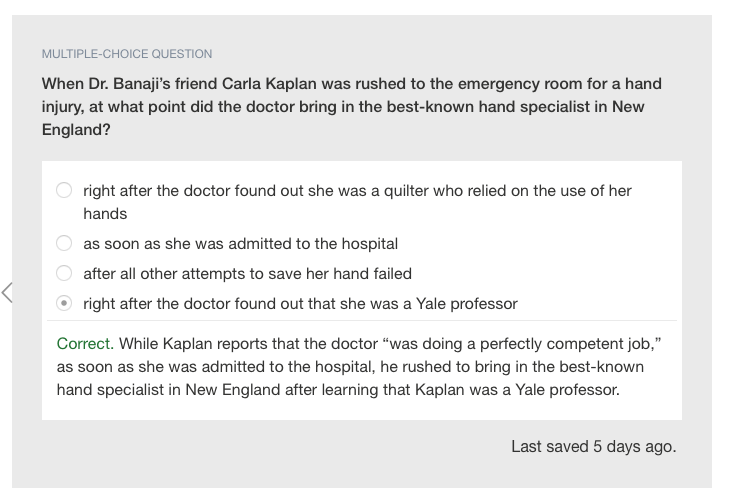This screenshot has width=738, height=489.
Task: Click 'England?' at the end of the question
Action: 76,129
